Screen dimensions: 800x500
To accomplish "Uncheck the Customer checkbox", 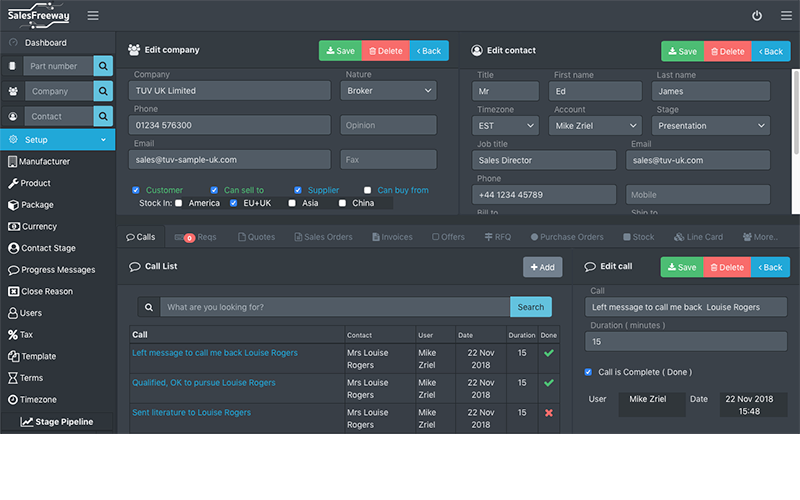I will (136, 190).
